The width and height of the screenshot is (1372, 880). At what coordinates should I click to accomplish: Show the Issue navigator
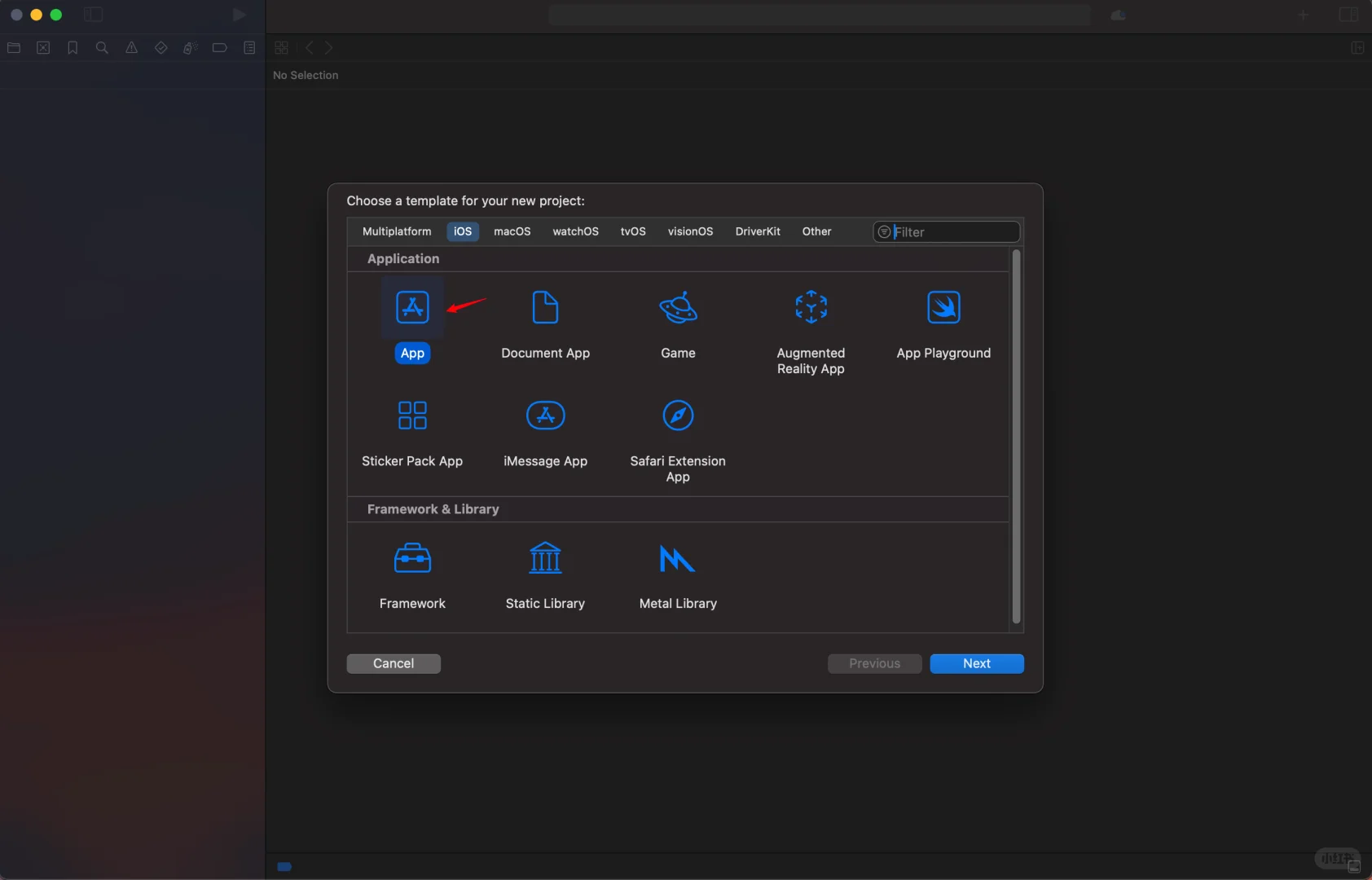point(131,48)
